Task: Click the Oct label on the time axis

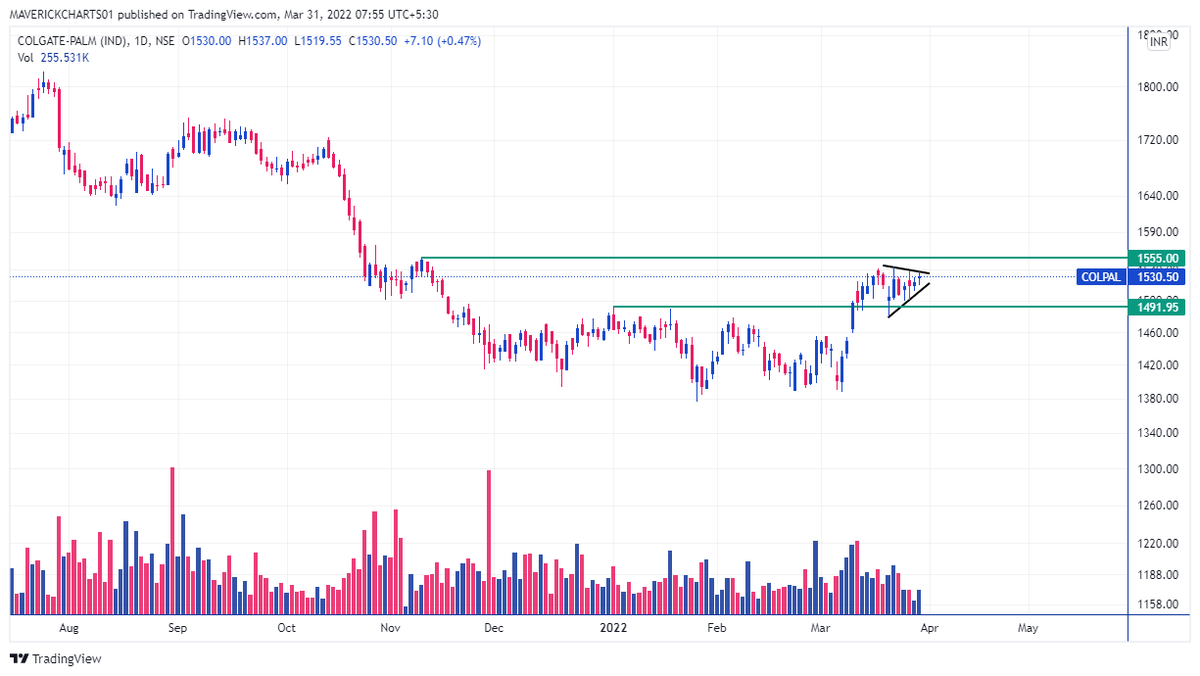Action: pyautogui.click(x=287, y=629)
